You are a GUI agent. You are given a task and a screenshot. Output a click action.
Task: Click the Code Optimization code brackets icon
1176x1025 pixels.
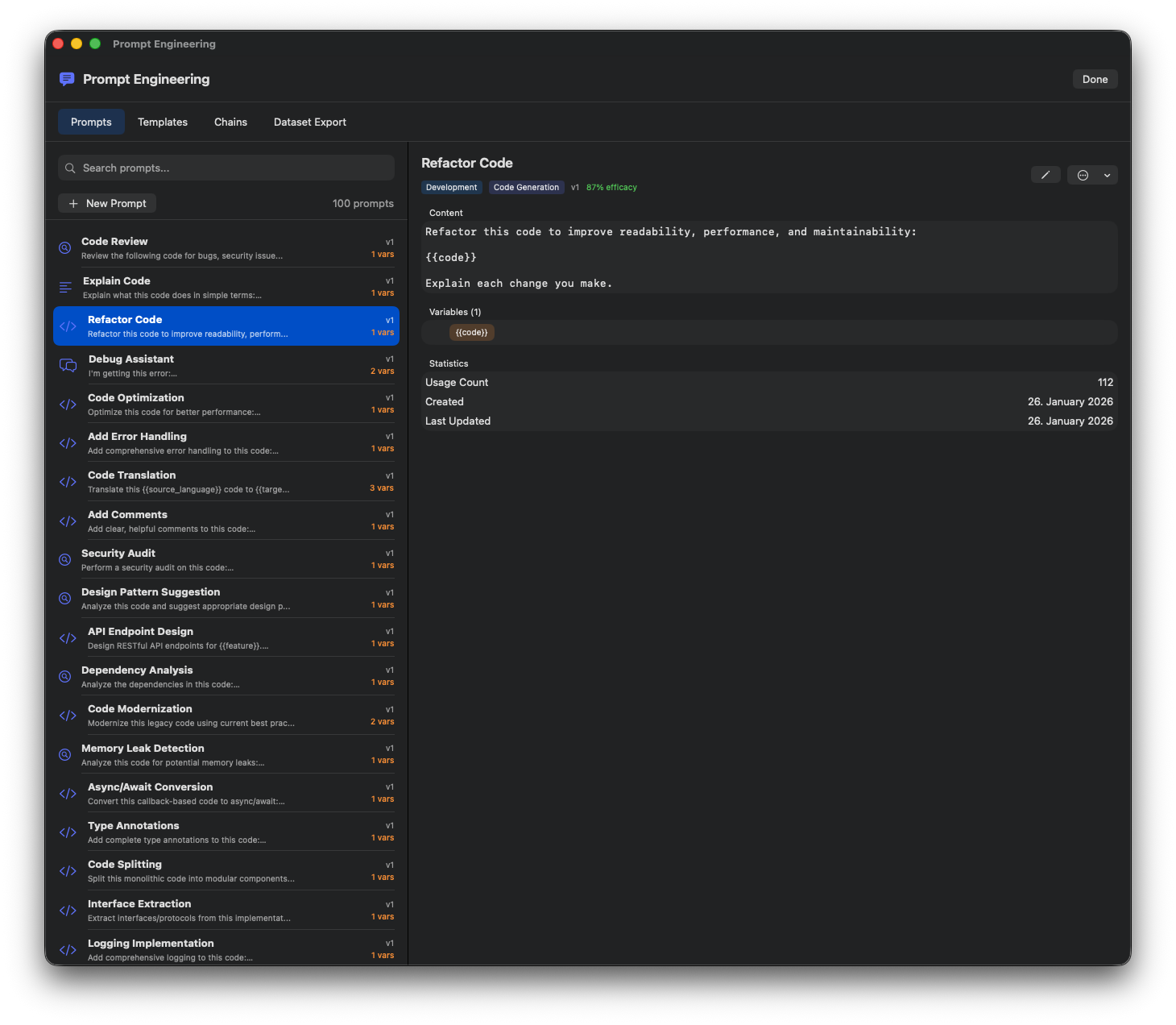[x=67, y=405]
